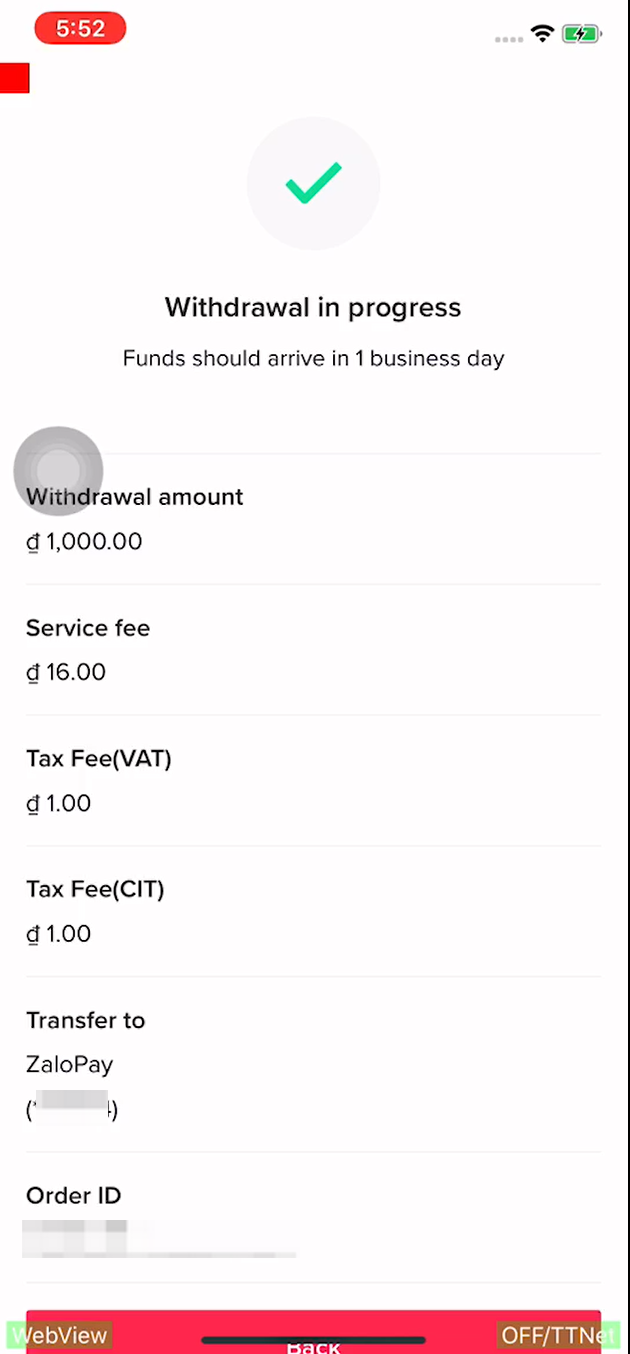Tap the green WebView debug label
Viewport: 630px width, 1354px height.
click(x=59, y=1336)
